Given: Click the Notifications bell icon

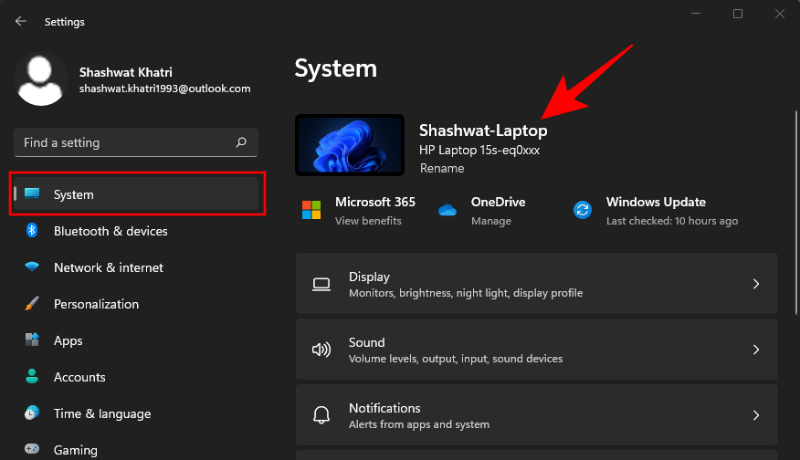Looking at the screenshot, I should pos(322,415).
